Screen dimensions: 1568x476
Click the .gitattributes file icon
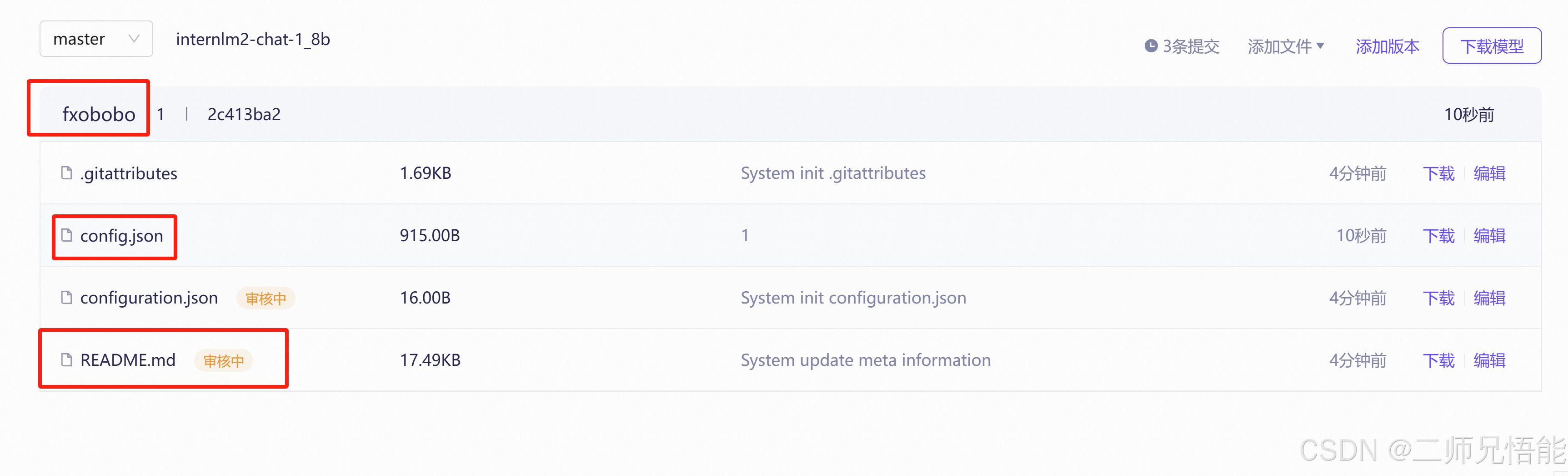pos(66,173)
